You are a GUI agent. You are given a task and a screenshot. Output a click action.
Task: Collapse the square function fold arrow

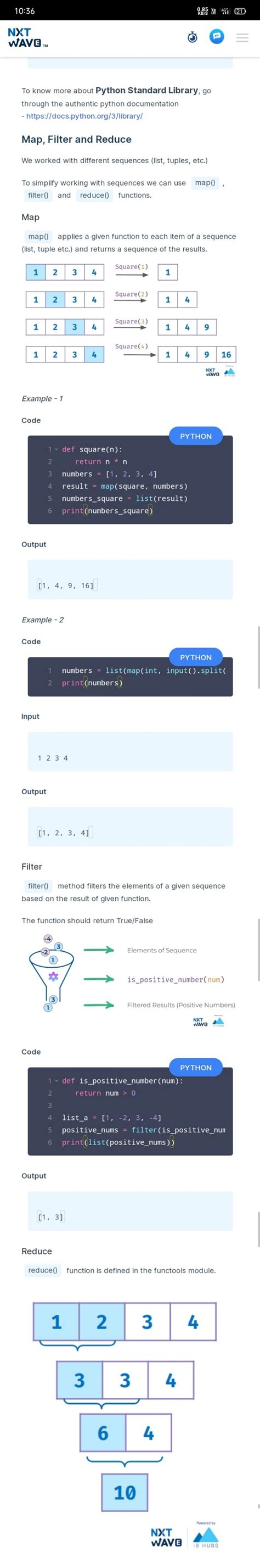coord(56,449)
